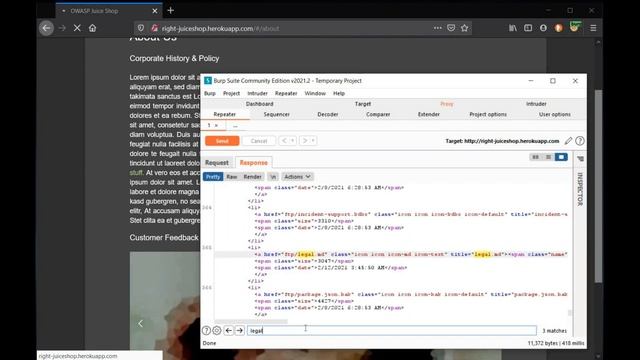Screen dimensions: 640x360
Task: Open the Help menu
Action: (339, 93)
